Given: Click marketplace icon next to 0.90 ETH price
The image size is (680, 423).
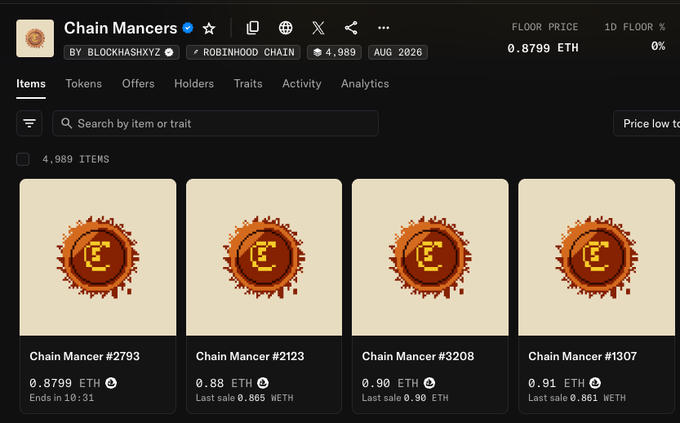Looking at the screenshot, I should [x=429, y=383].
